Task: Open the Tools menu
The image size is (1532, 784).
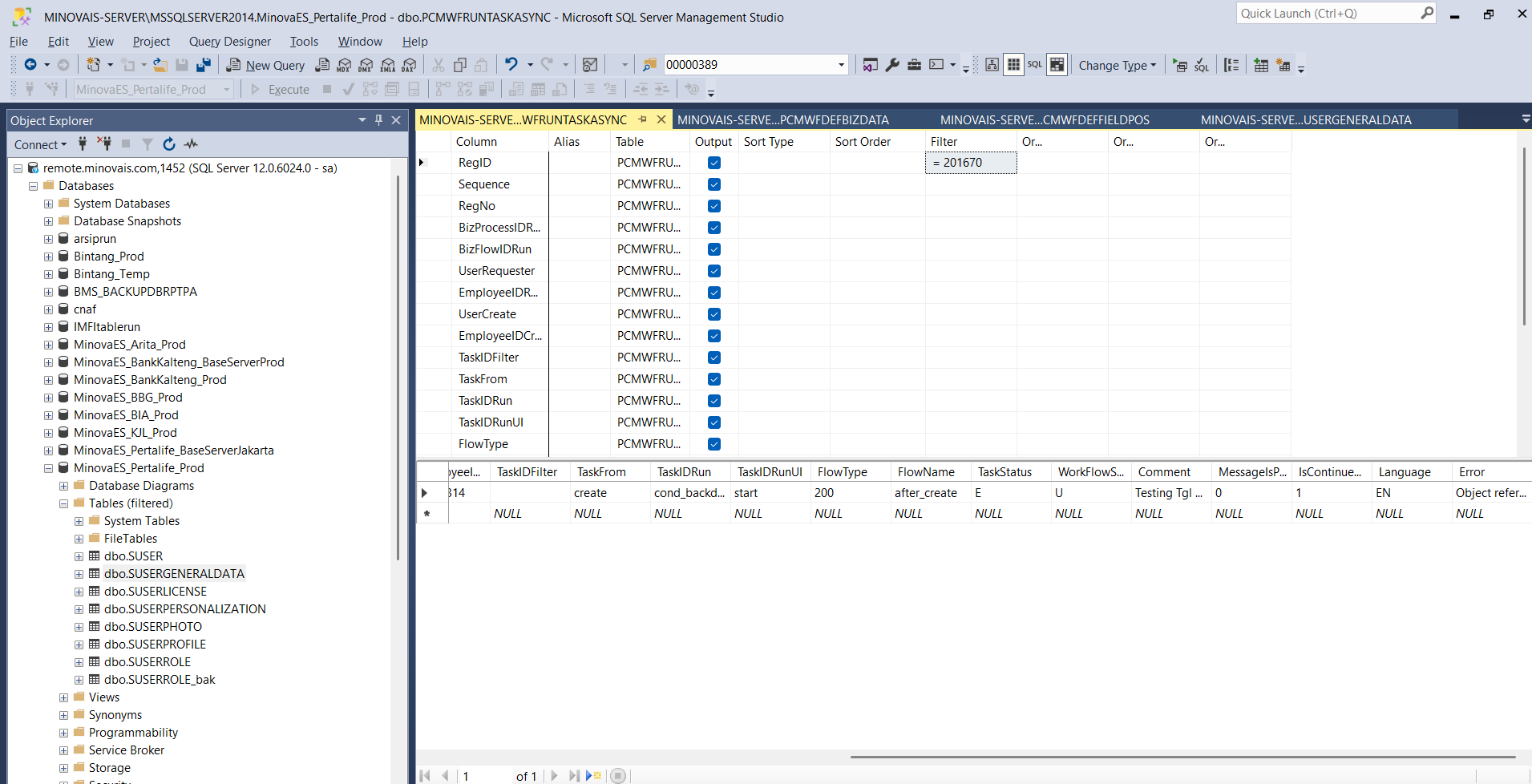Action: coord(304,41)
